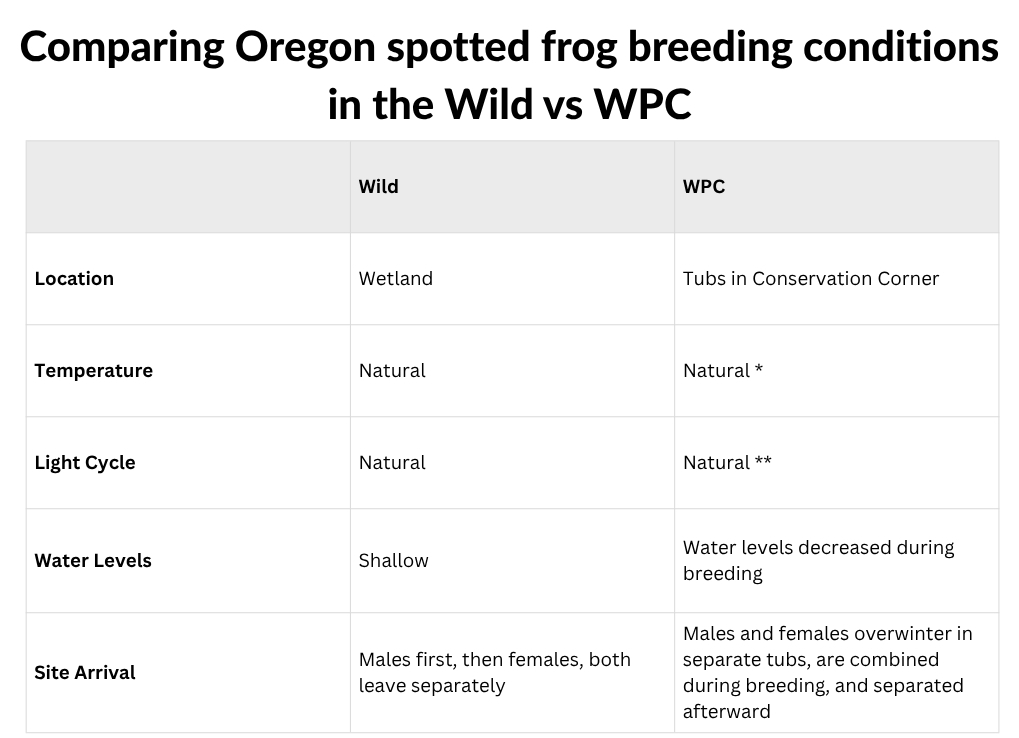Select the "Location" row label
The width and height of the screenshot is (1019, 738).
tap(74, 279)
